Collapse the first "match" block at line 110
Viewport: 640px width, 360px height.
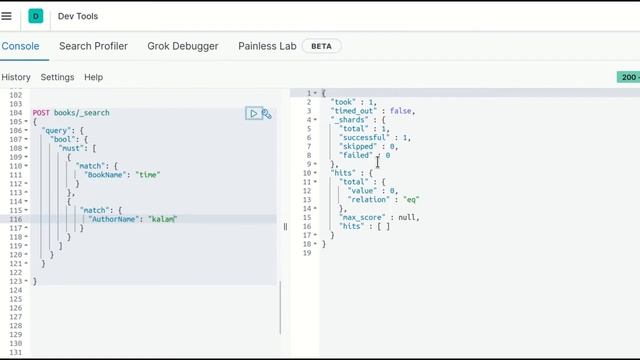tap(26, 166)
